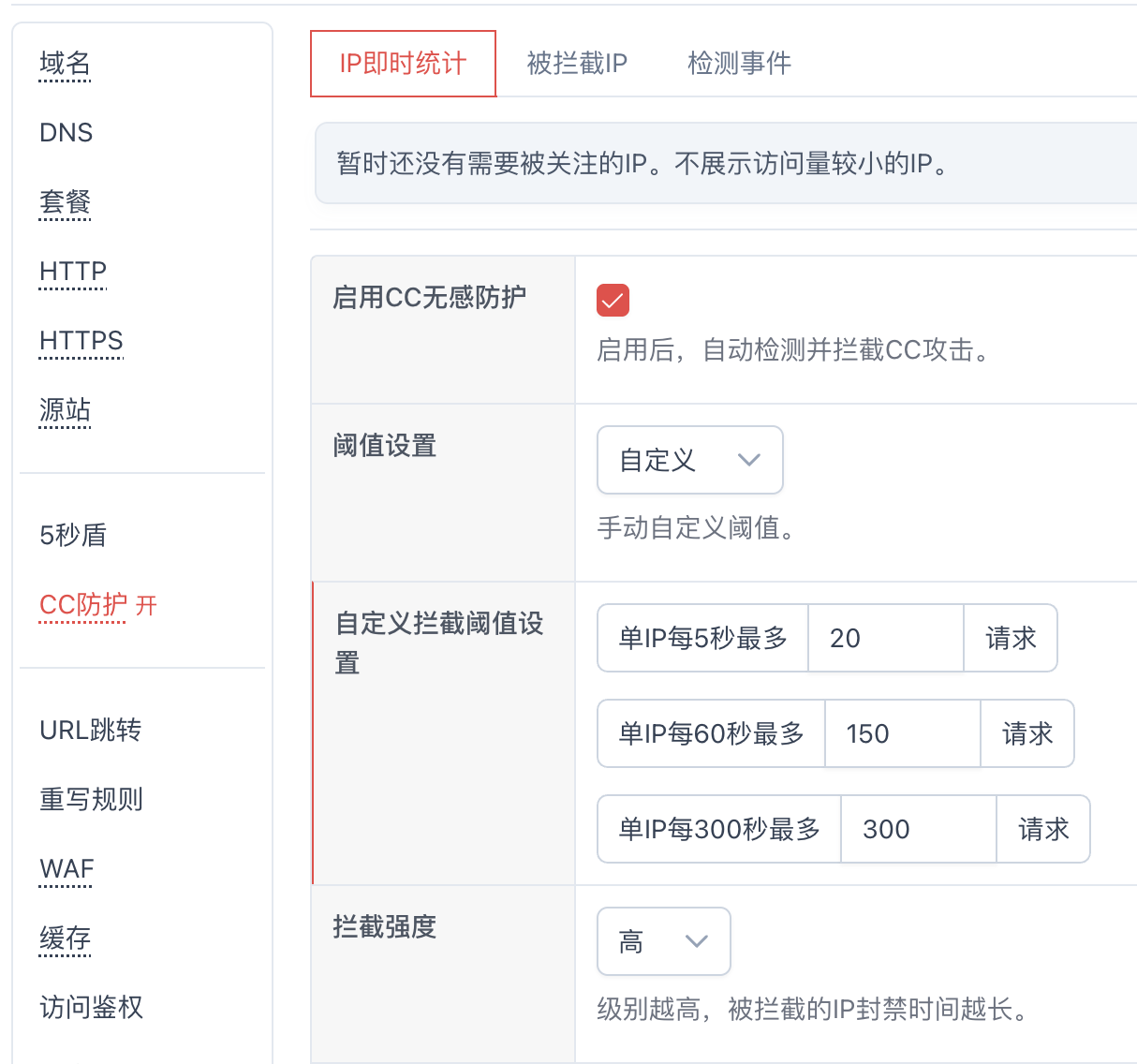Screen dimensions: 1137x1064
Task: Open the WAF sidebar item
Action: click(66, 869)
